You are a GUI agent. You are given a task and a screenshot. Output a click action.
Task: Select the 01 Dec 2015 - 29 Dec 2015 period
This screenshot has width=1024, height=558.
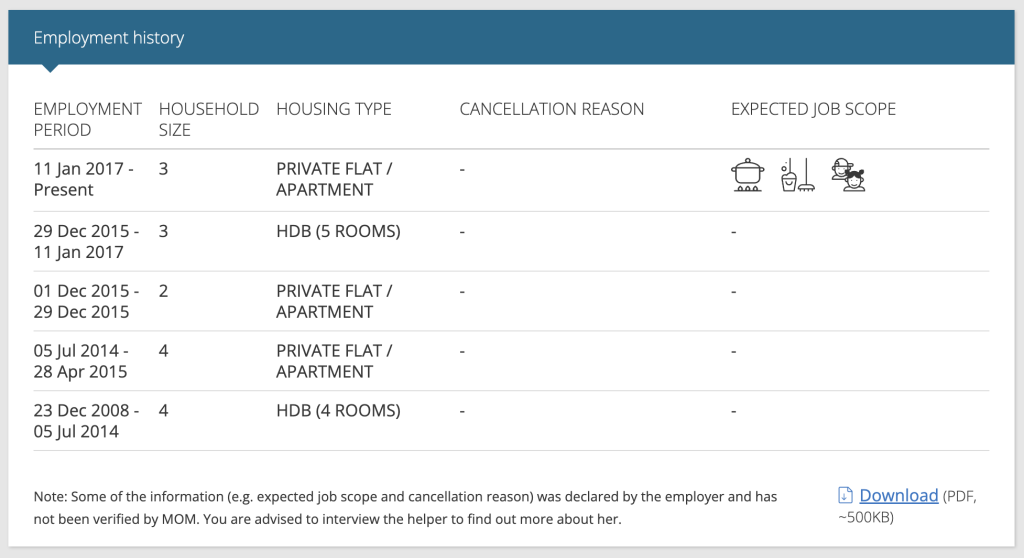tap(86, 301)
